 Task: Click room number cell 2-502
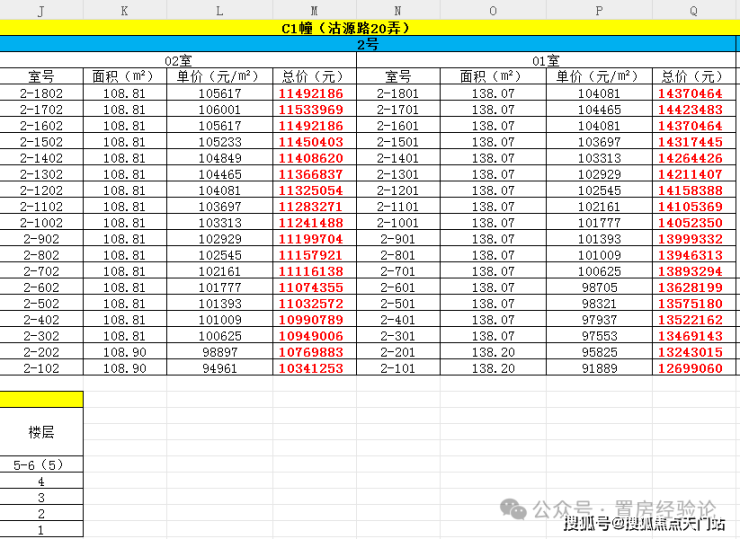pos(42,303)
